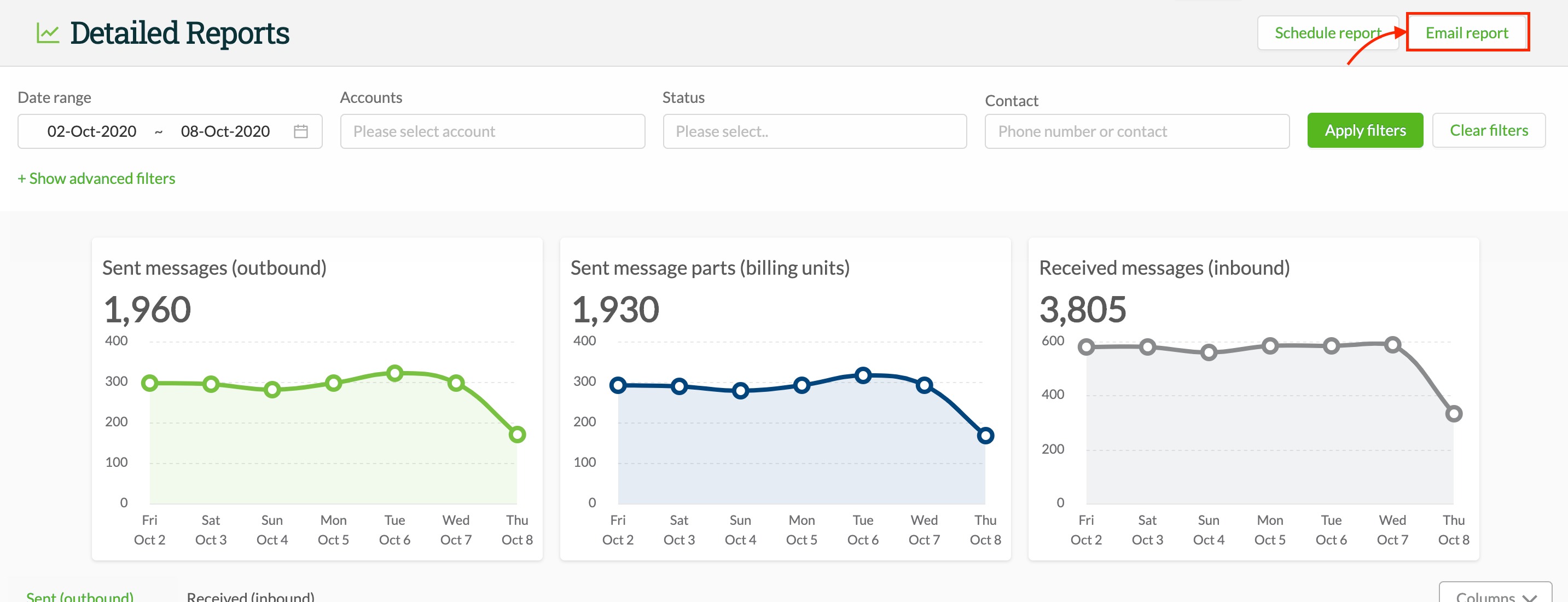Click green Oct 8 point on outbound chart
Image resolution: width=1568 pixels, height=602 pixels.
(x=517, y=435)
